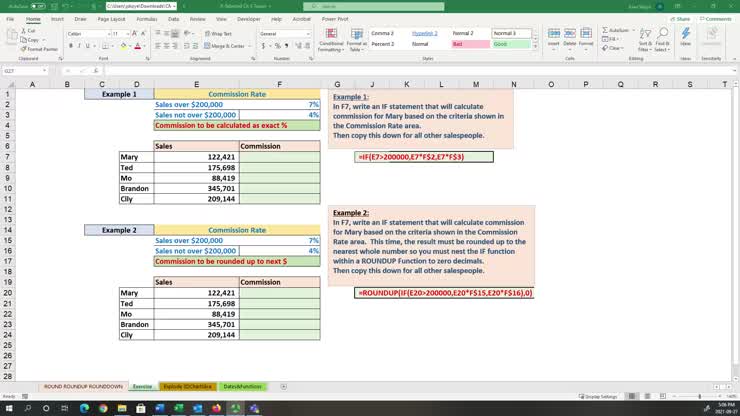Screen dimensions: 740x416
Task: Apply bold formatting to selection
Action: (71, 46)
